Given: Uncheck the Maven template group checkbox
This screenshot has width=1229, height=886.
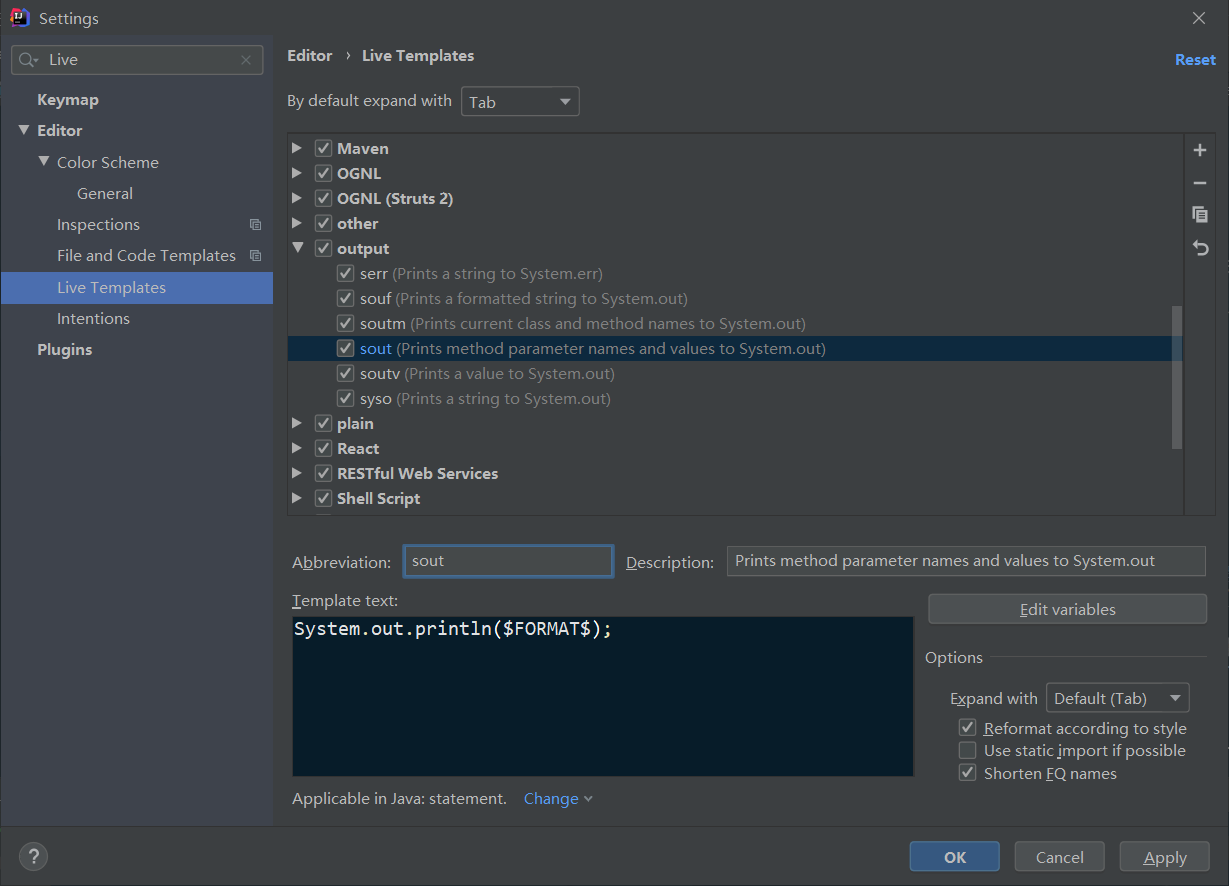Looking at the screenshot, I should coord(323,148).
